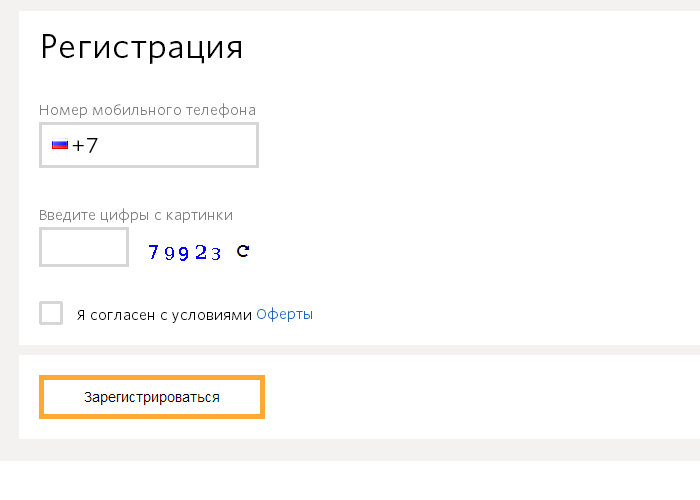Click the middle captcha digit 9
Viewport: 700px width, 500px height.
(x=185, y=253)
